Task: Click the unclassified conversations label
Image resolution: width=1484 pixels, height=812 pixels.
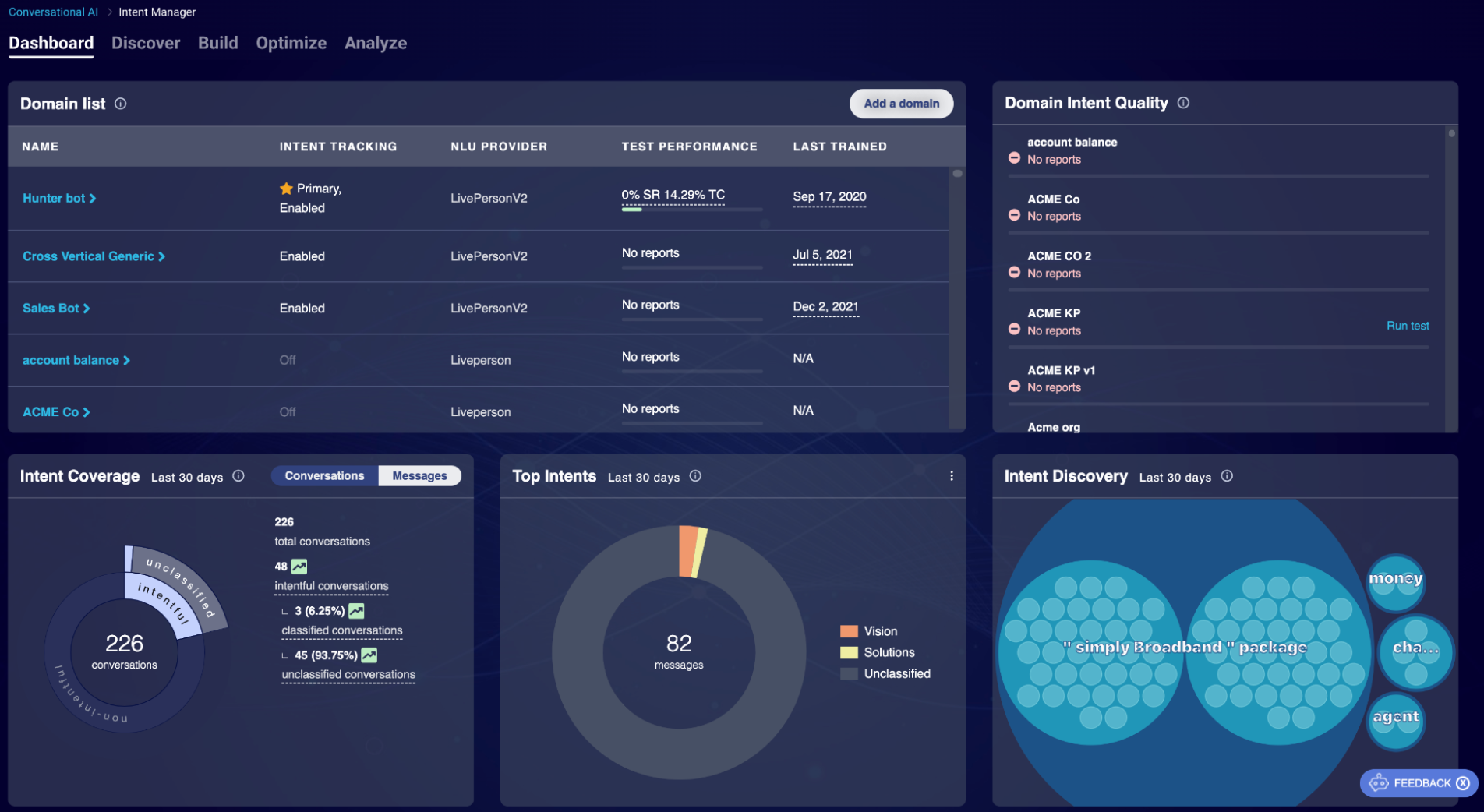Action: tap(348, 675)
